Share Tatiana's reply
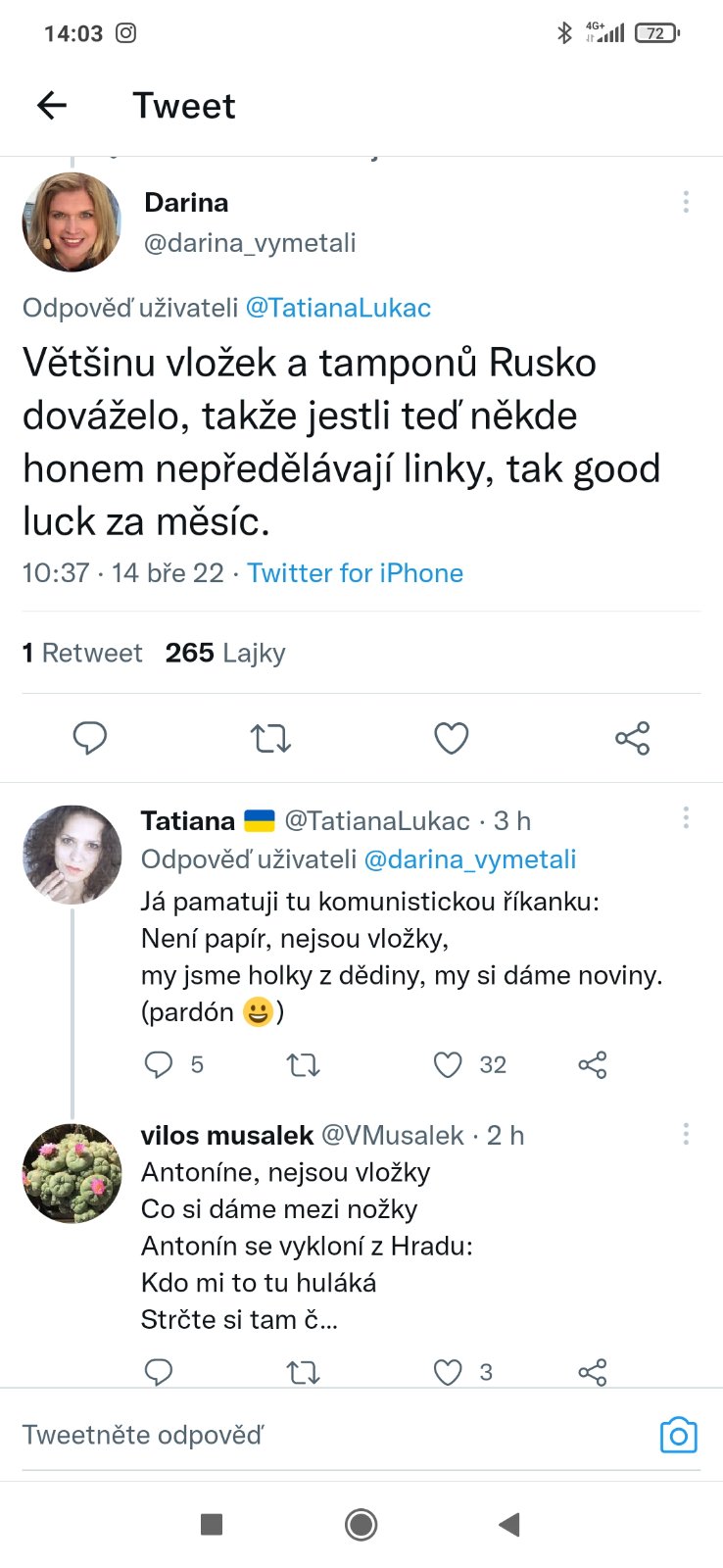723x1568 pixels. point(592,1064)
